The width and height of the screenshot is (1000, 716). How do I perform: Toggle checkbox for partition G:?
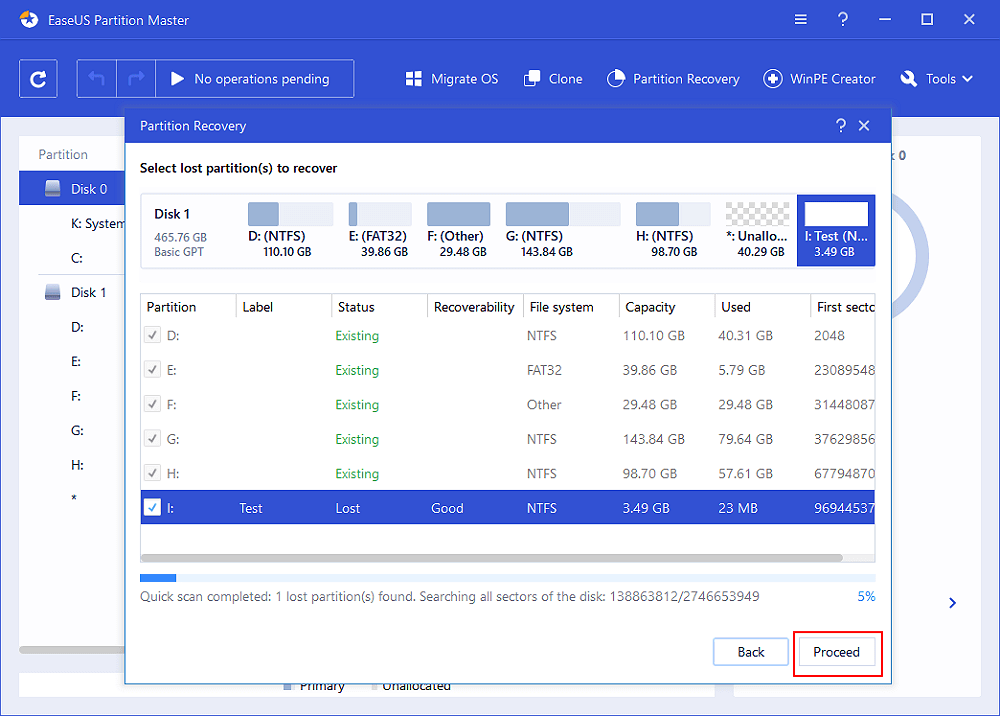click(152, 438)
